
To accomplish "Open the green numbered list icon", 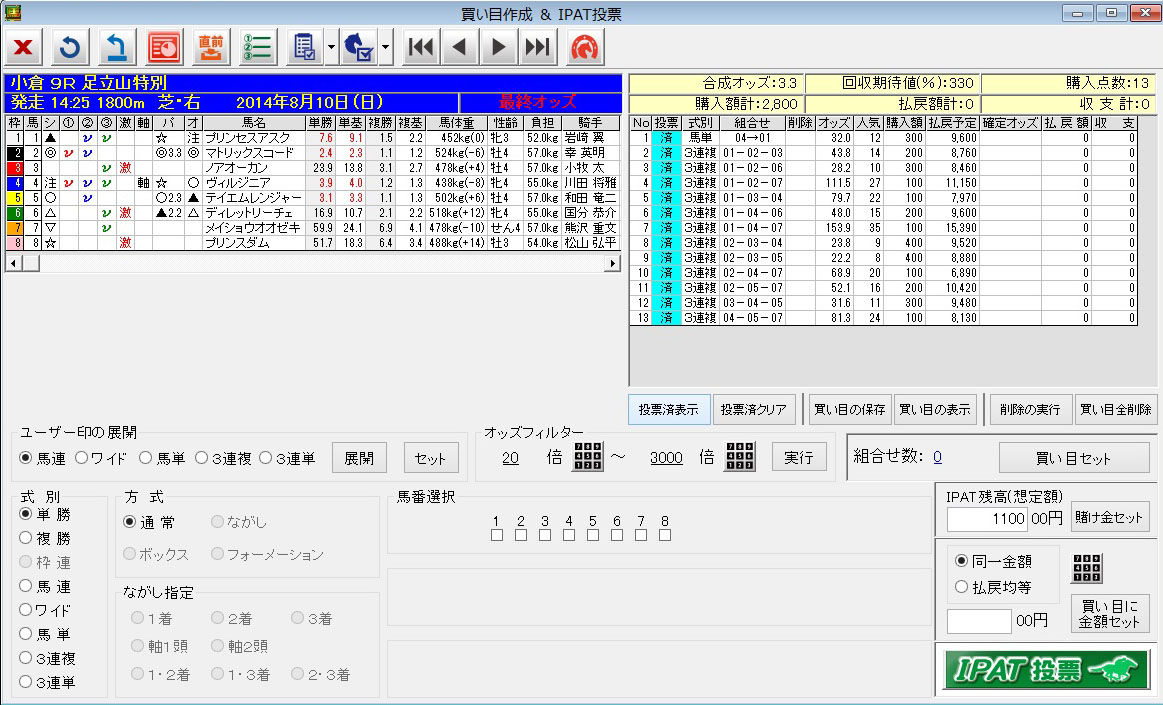I will [257, 47].
